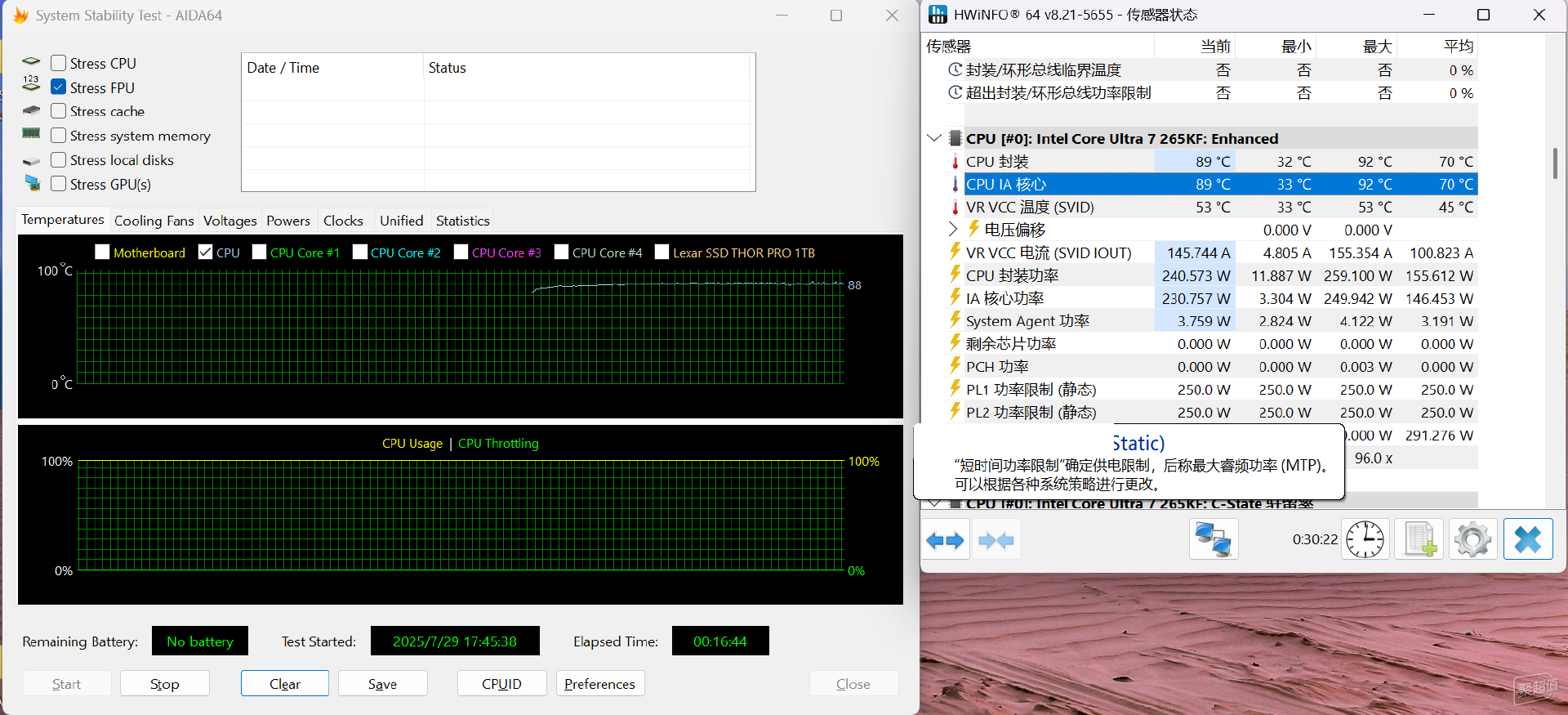1568x715 pixels.
Task: Open CPUID from AIDA64
Action: click(x=501, y=683)
